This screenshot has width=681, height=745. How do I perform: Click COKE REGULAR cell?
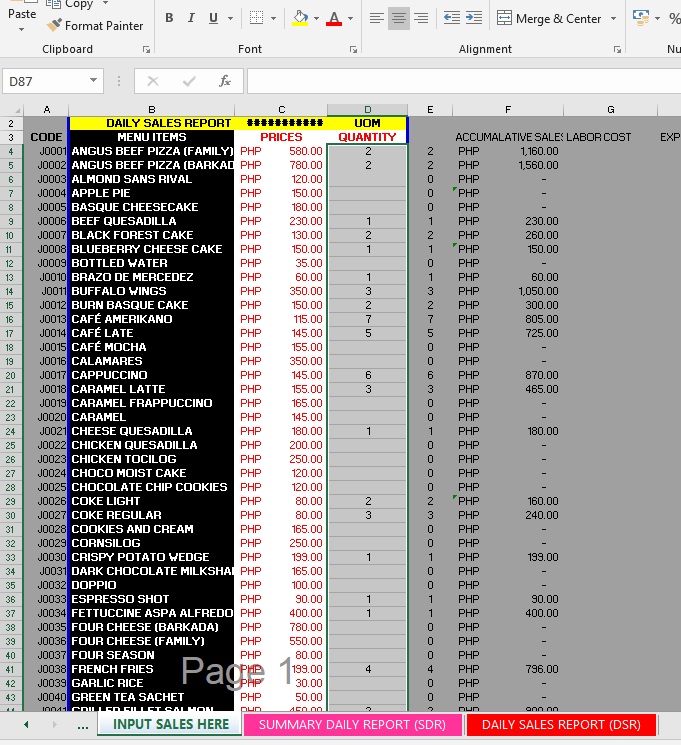(x=152, y=515)
